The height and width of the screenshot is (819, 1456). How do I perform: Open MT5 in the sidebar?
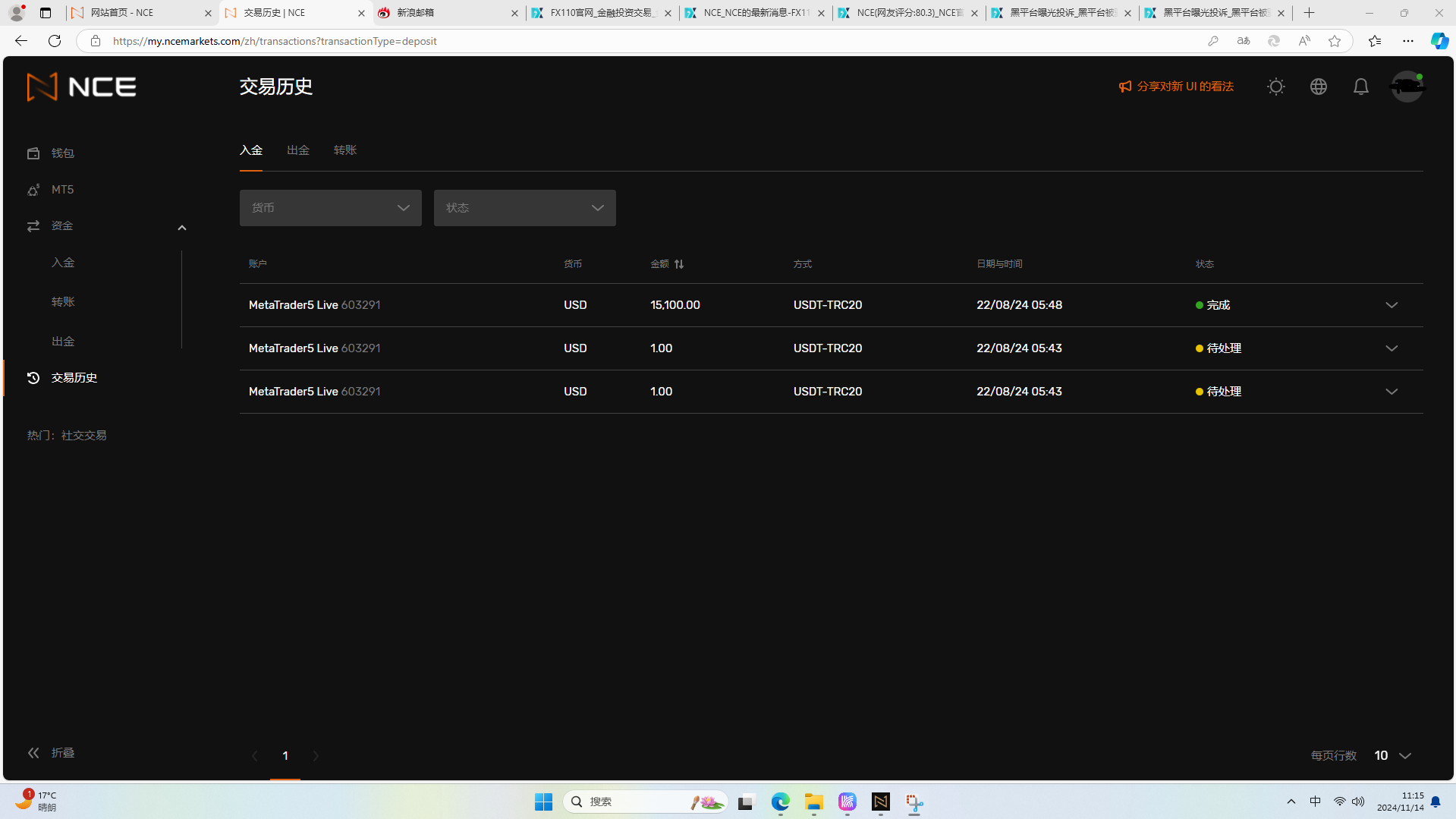pos(62,190)
